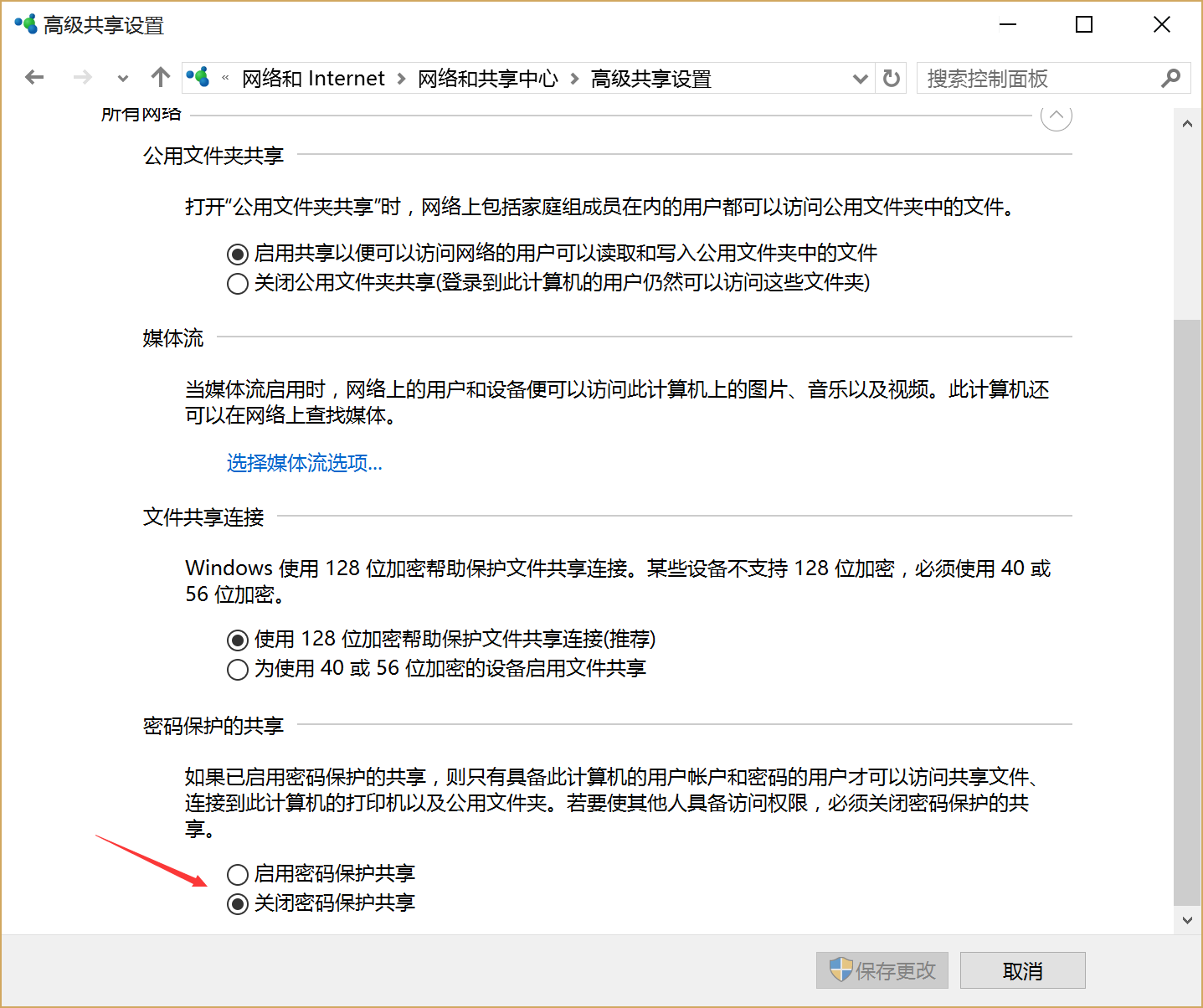Click the 媒体流 section heading

173,338
